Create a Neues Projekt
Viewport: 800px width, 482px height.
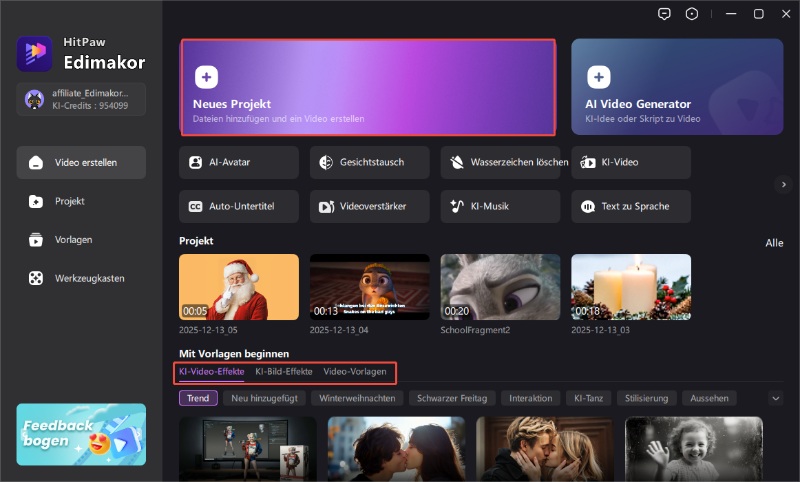[368, 87]
